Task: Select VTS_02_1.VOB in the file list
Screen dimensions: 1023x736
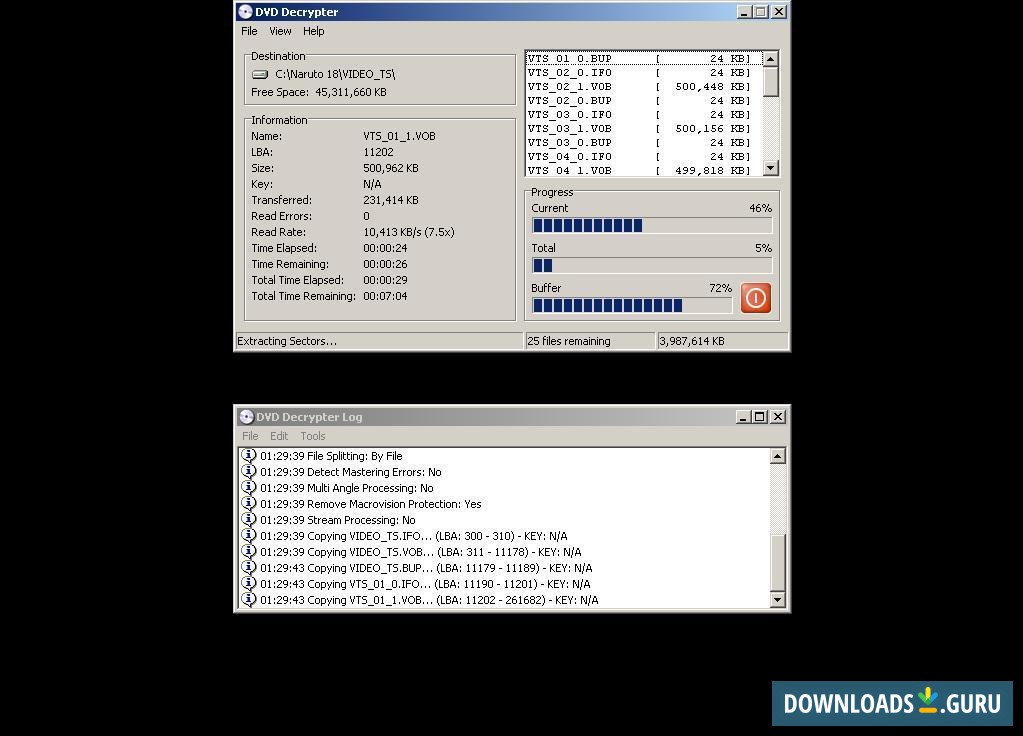Action: (x=643, y=86)
